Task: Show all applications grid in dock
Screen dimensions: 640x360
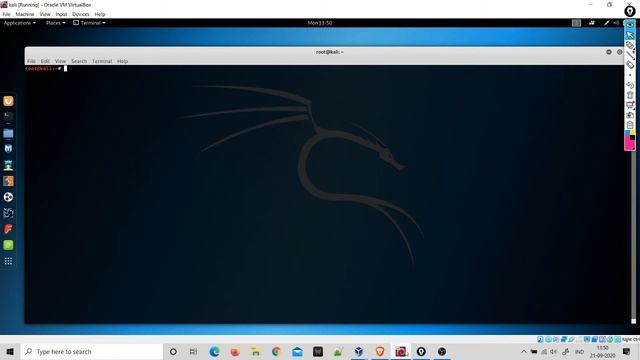Action: point(8,261)
